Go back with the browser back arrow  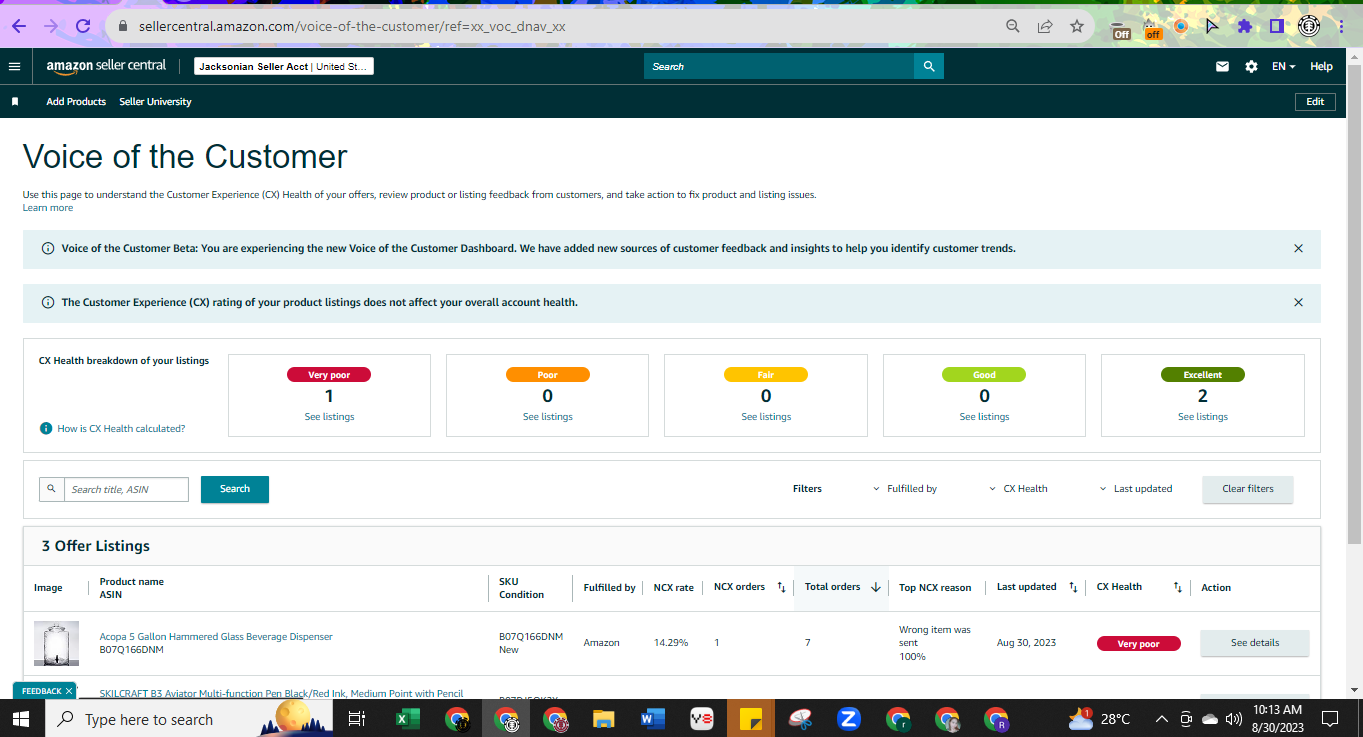pos(20,26)
